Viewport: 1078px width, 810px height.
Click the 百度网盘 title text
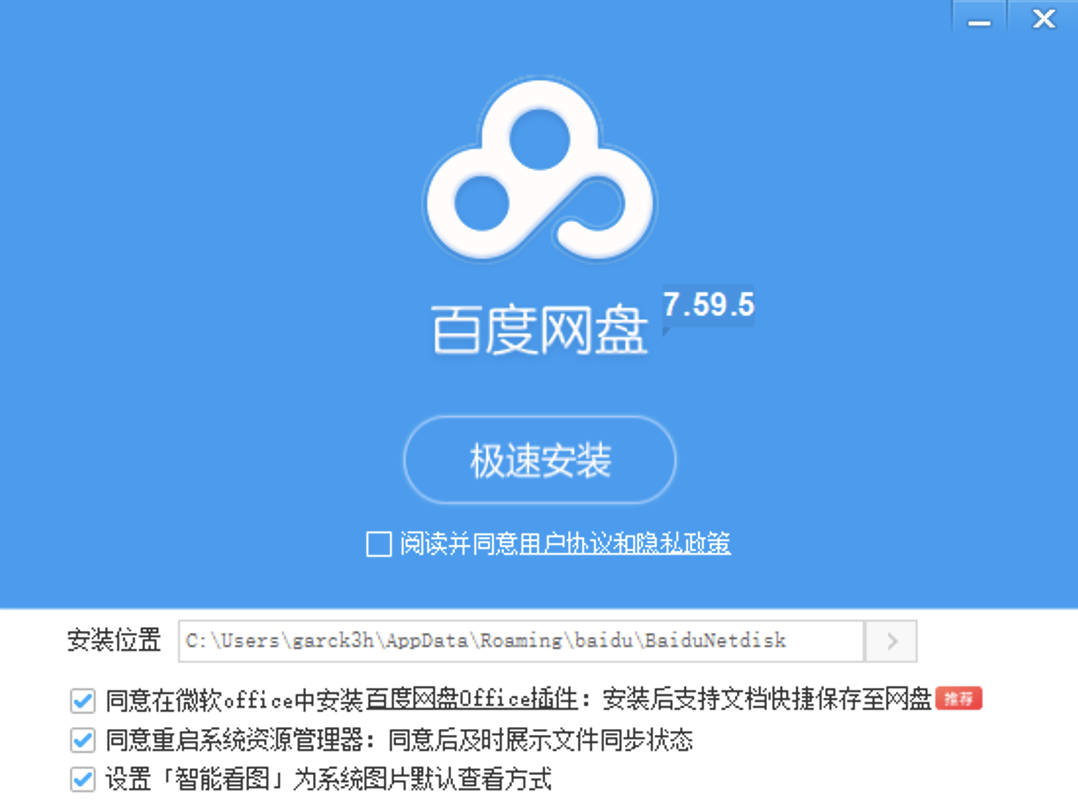point(540,331)
